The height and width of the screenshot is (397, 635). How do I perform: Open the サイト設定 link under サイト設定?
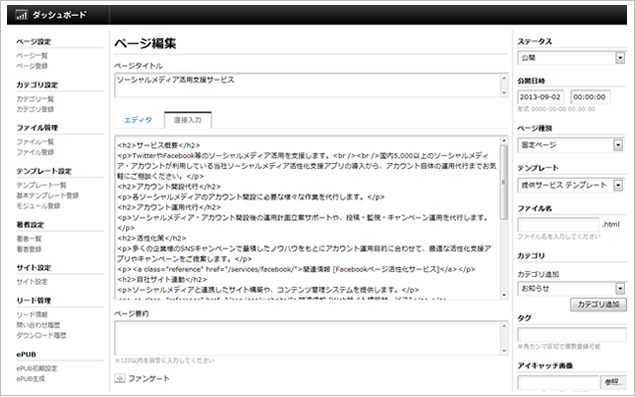click(x=32, y=282)
